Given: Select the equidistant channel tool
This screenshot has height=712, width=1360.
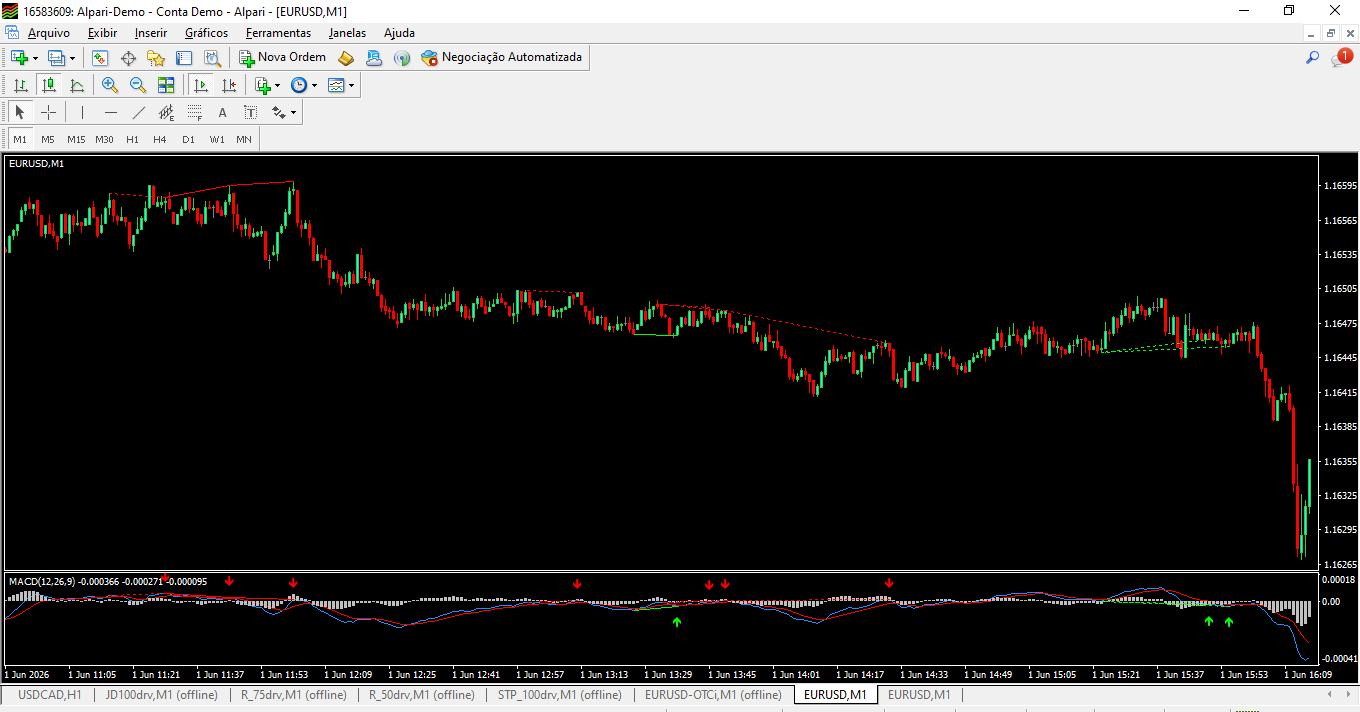Looking at the screenshot, I should click(x=166, y=112).
